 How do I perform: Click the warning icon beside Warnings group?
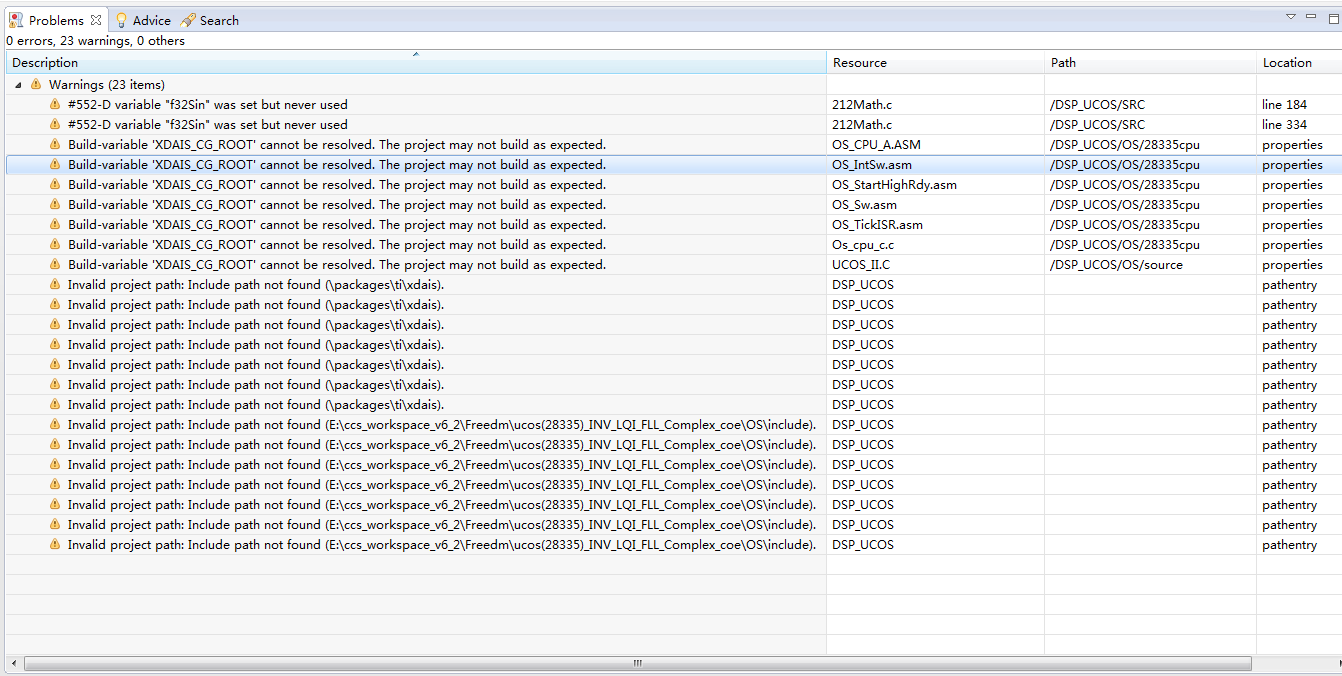(x=36, y=85)
